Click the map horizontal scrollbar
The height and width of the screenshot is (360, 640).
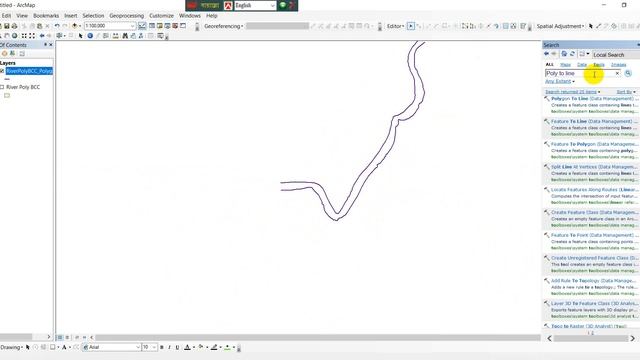click(318, 338)
